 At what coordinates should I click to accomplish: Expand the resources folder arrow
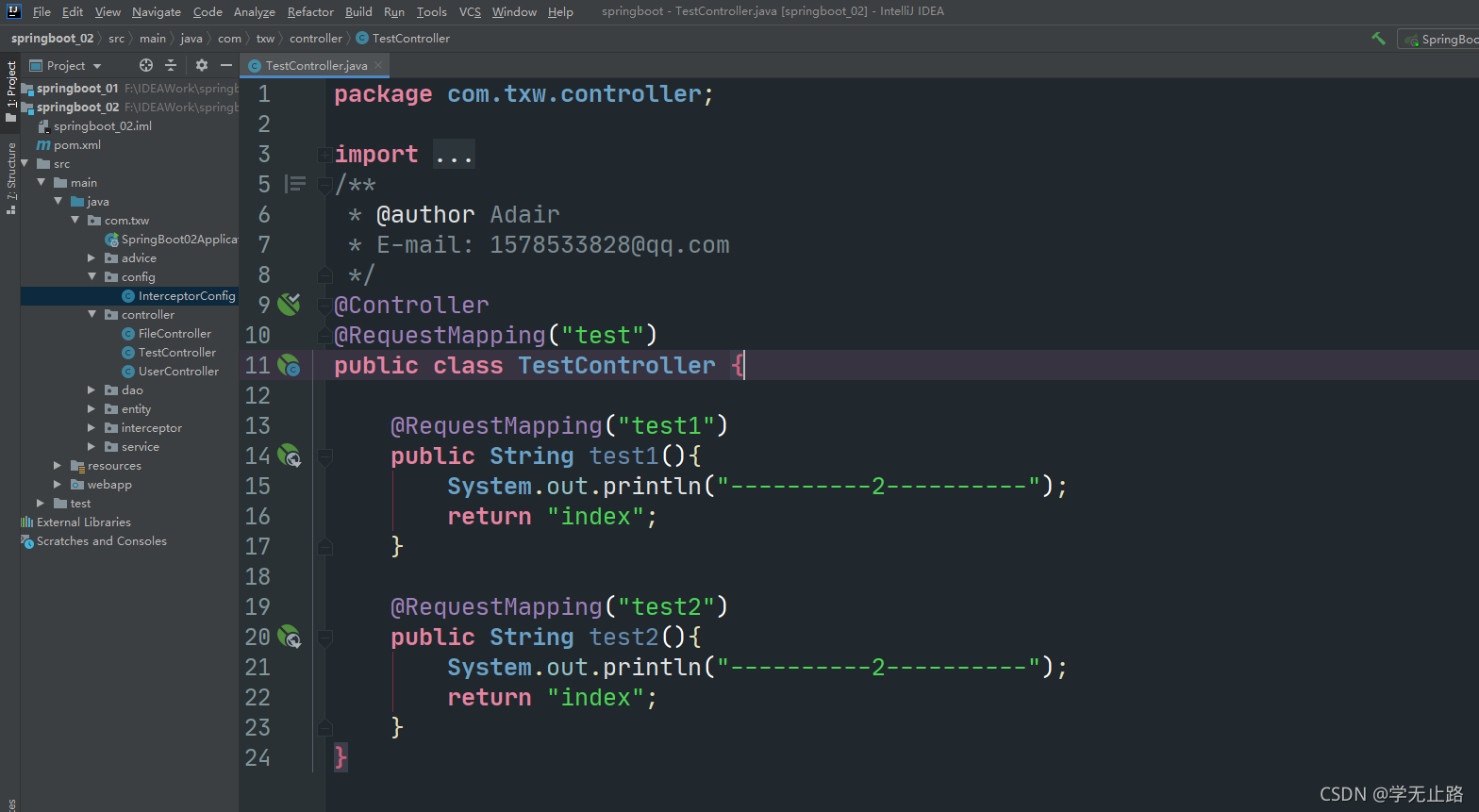click(58, 465)
